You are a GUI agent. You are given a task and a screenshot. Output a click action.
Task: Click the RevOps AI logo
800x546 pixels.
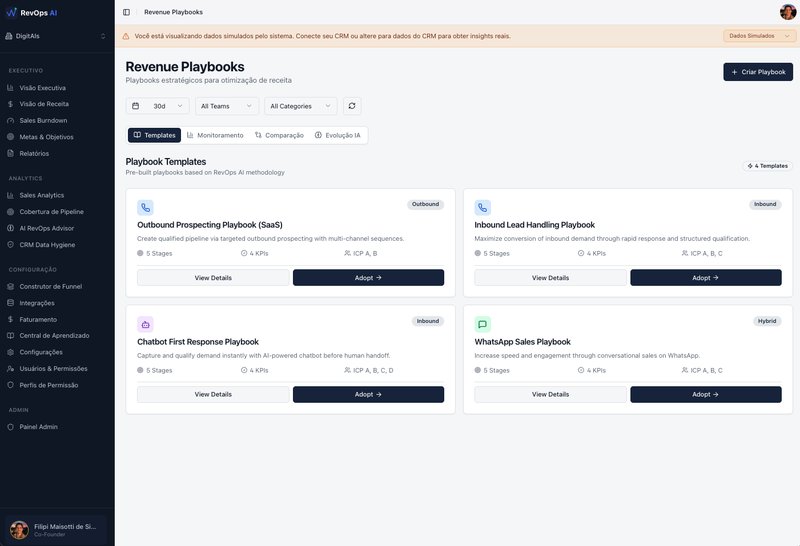click(x=32, y=13)
